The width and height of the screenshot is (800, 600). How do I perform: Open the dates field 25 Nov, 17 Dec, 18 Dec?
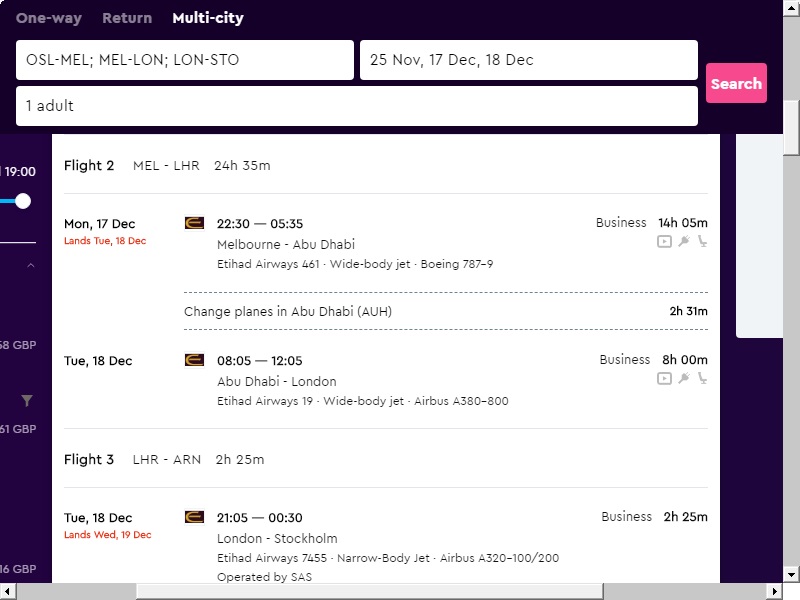pyautogui.click(x=529, y=60)
